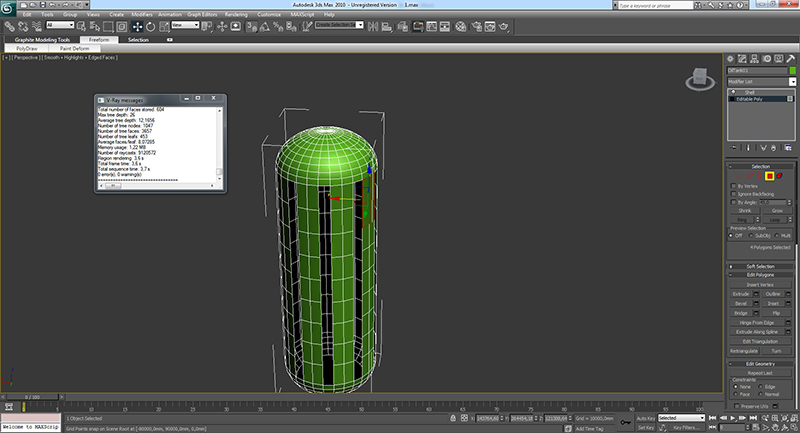Select the Multi preview selection radio
800x433 pixels.
pyautogui.click(x=777, y=236)
